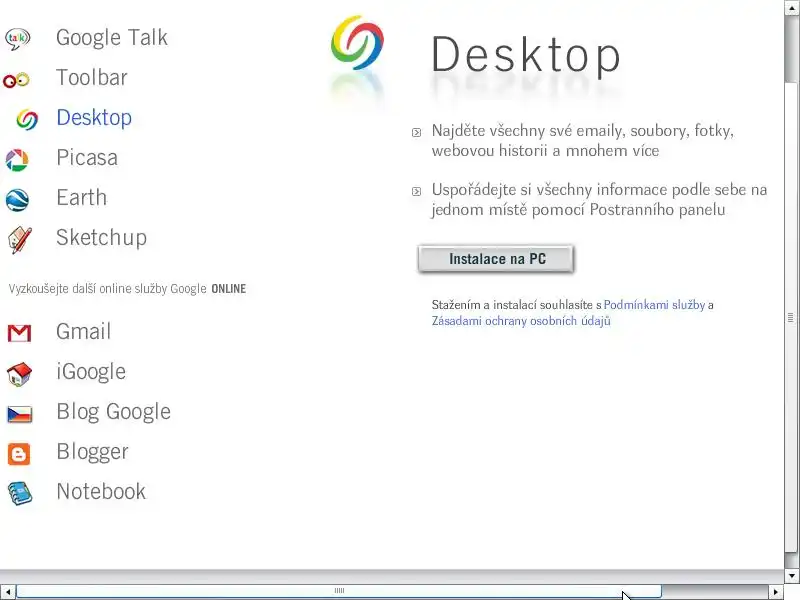
Task: Open the Google Talk product entry
Action: tap(112, 38)
